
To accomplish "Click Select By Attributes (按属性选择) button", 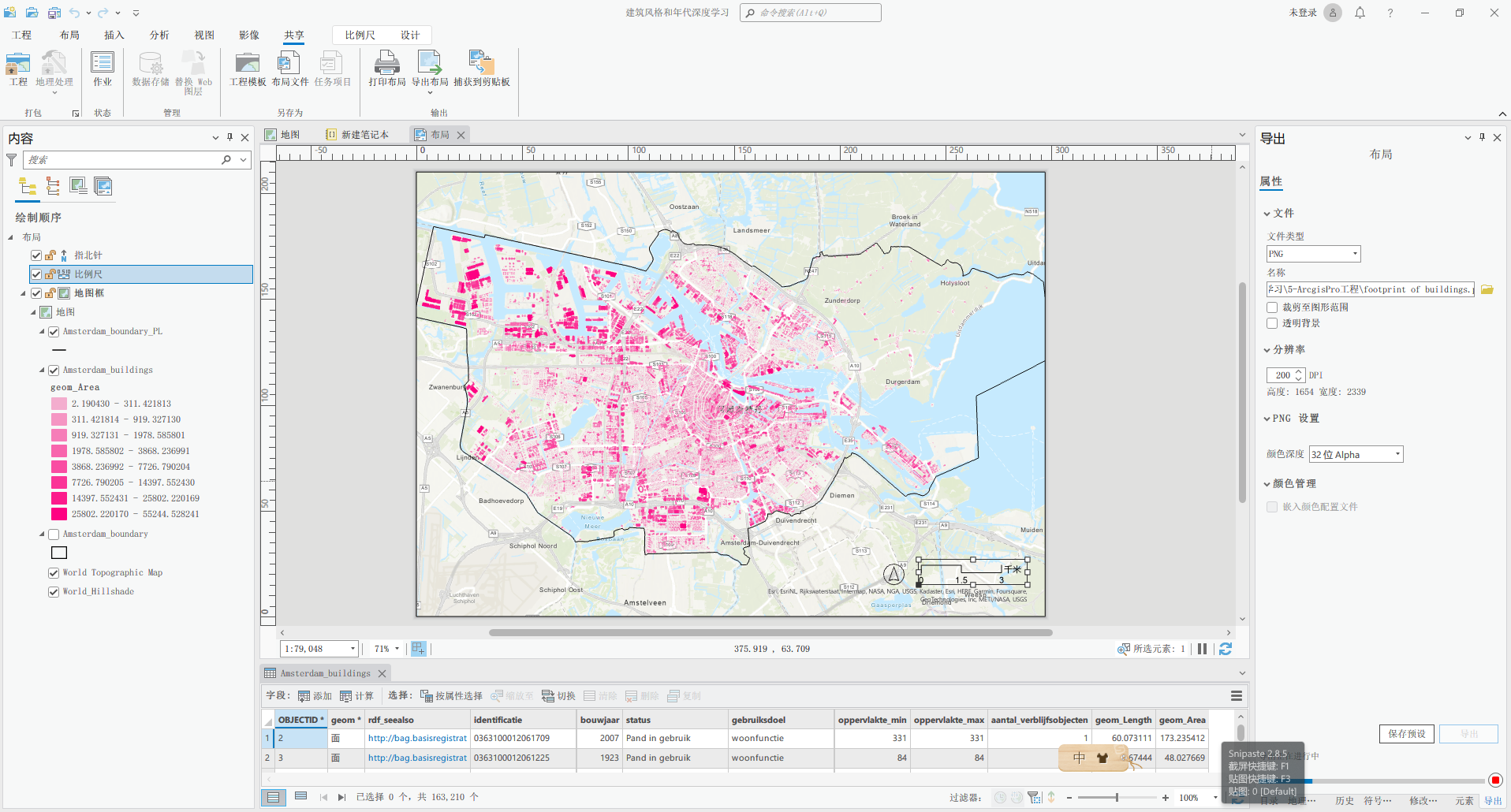I will coord(451,696).
